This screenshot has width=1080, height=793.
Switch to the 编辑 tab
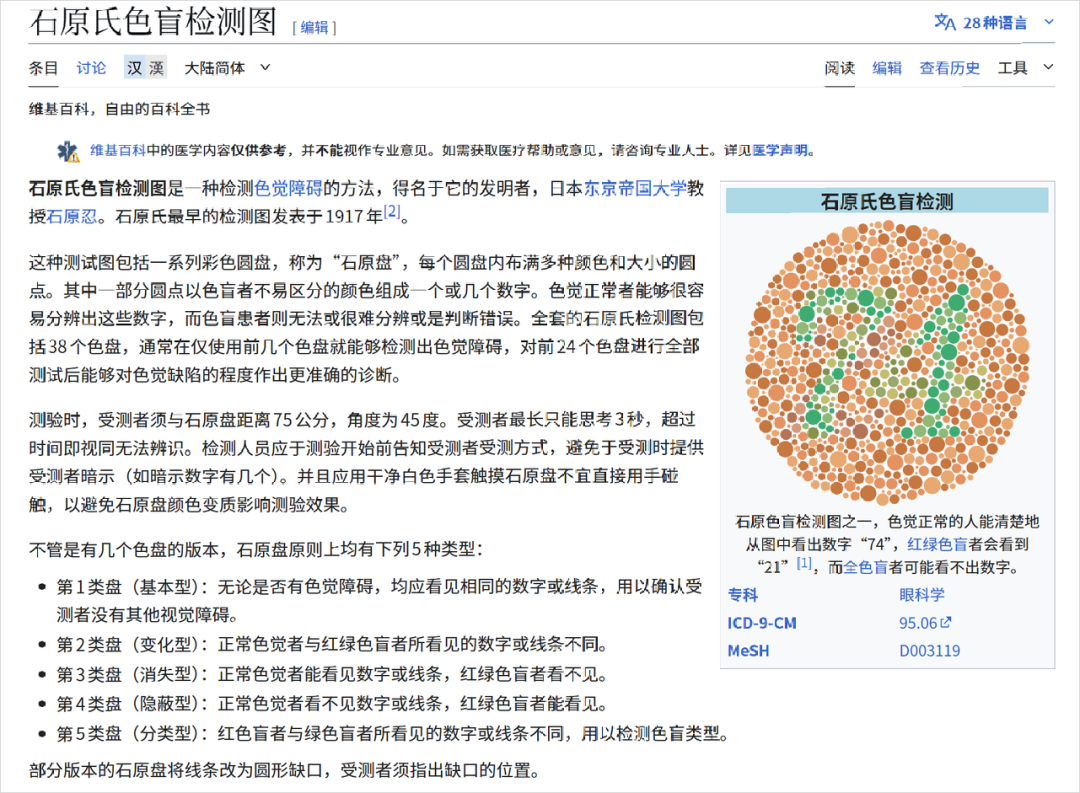(x=886, y=68)
